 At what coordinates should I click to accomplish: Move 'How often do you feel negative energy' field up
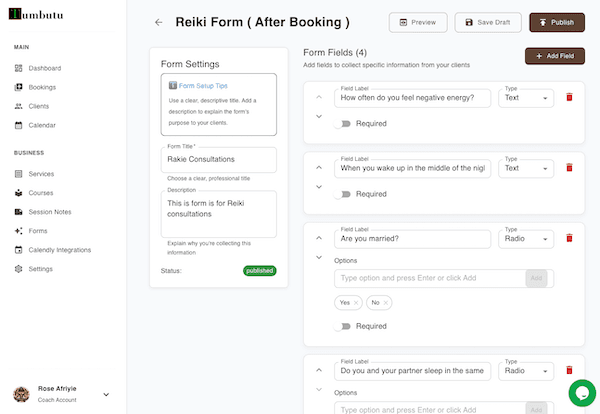click(x=319, y=97)
